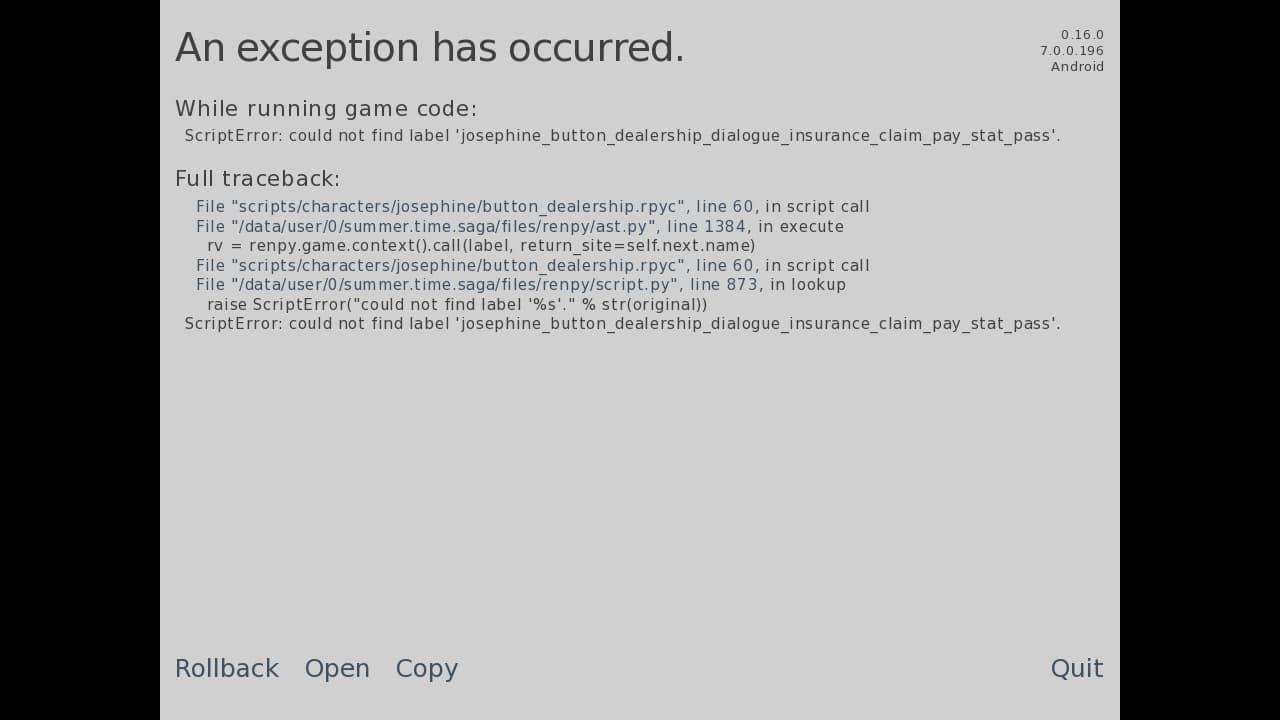Screen dimensions: 1280x720
Task: Click the "An exception has occurred." heading
Action: (430, 48)
